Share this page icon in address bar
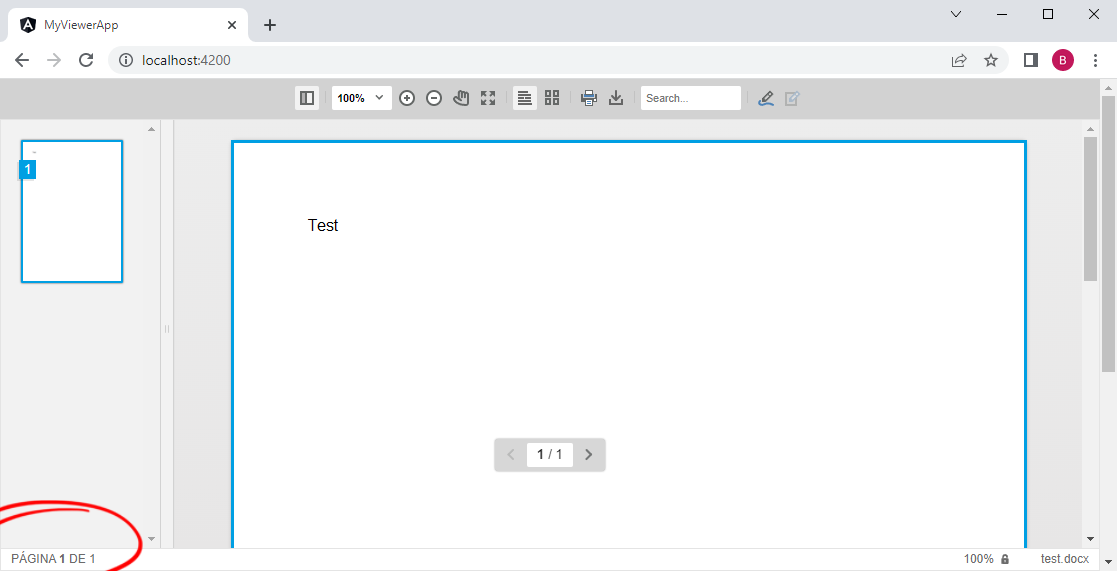The width and height of the screenshot is (1117, 571). click(x=960, y=61)
